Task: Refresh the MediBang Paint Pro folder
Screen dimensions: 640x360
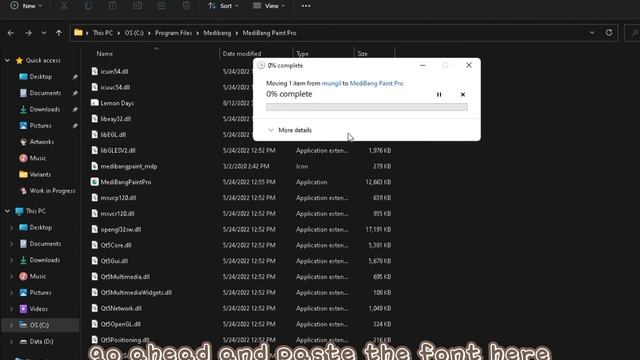Action: 609,33
